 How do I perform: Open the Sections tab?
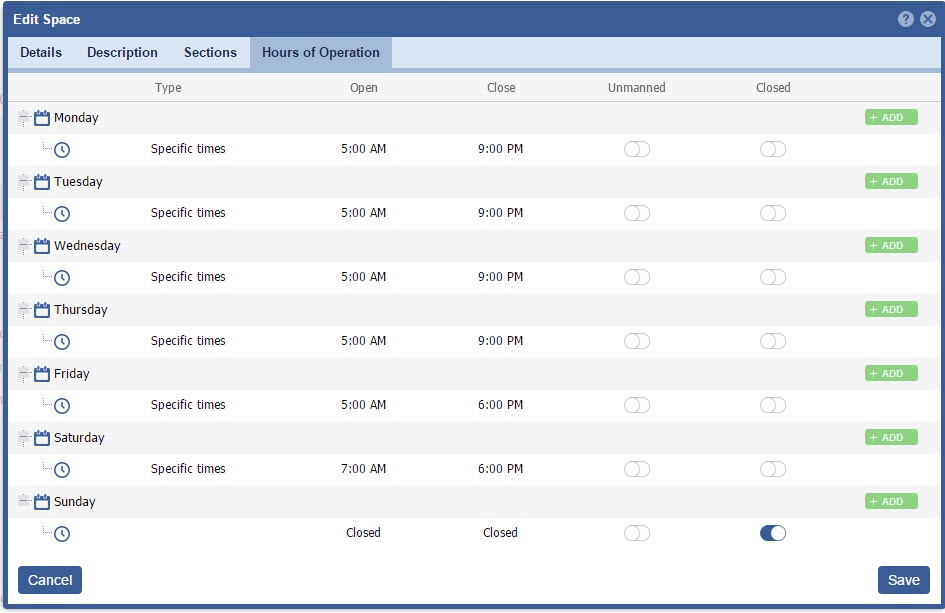coord(210,53)
